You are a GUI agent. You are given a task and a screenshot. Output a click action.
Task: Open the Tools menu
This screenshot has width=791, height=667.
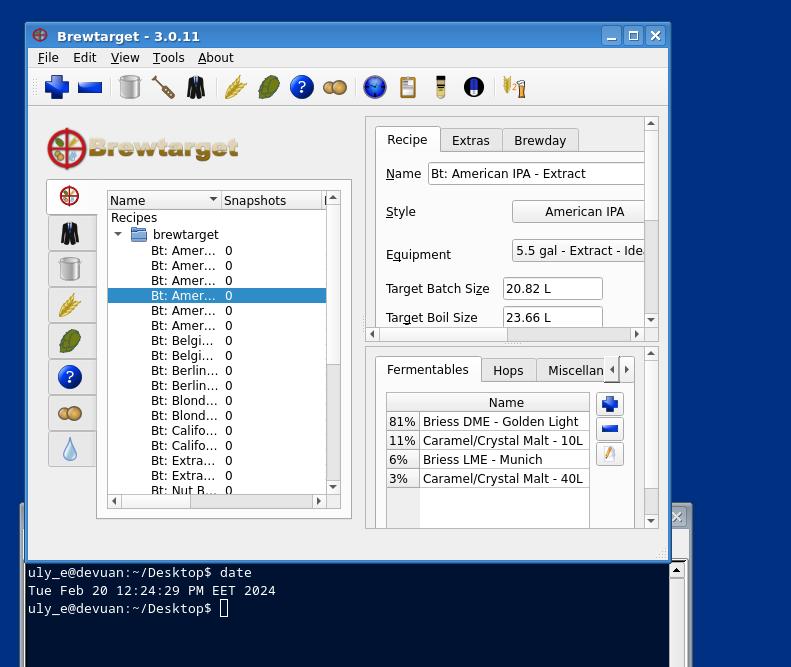coord(168,58)
